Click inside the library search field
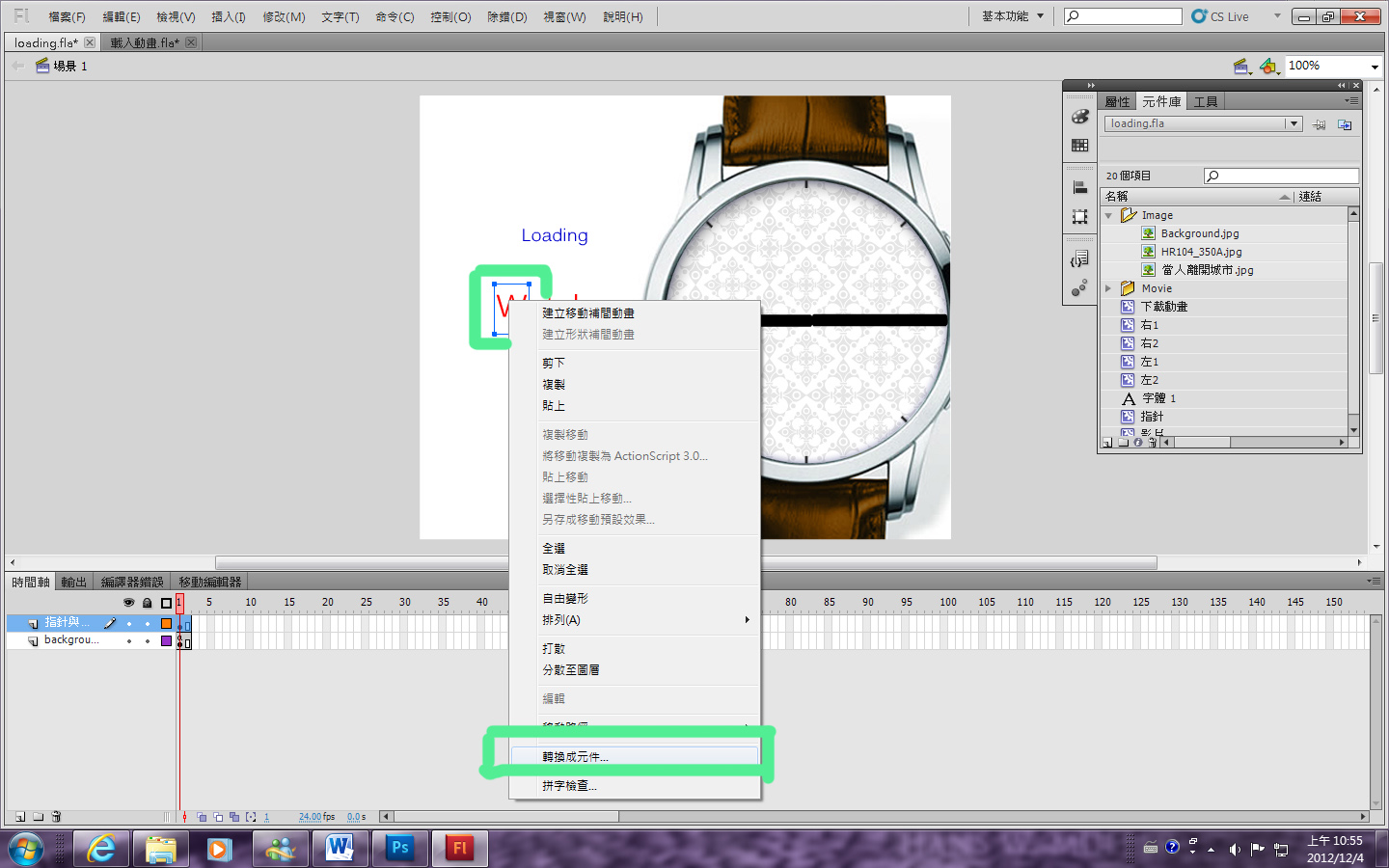Screen dimensions: 1389x868 coord(1281,175)
